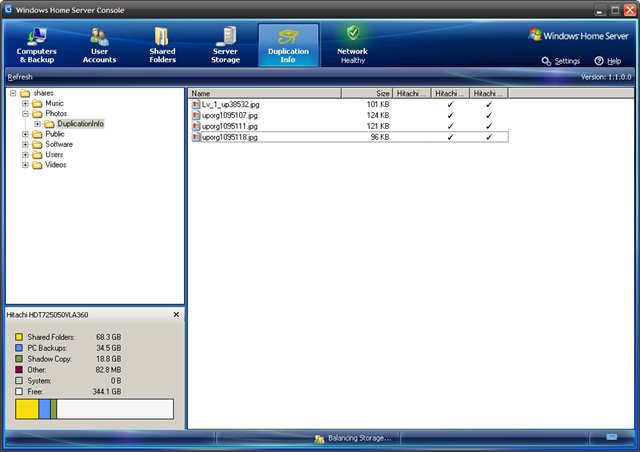
Task: Select the Public folder icon
Action: 37,134
